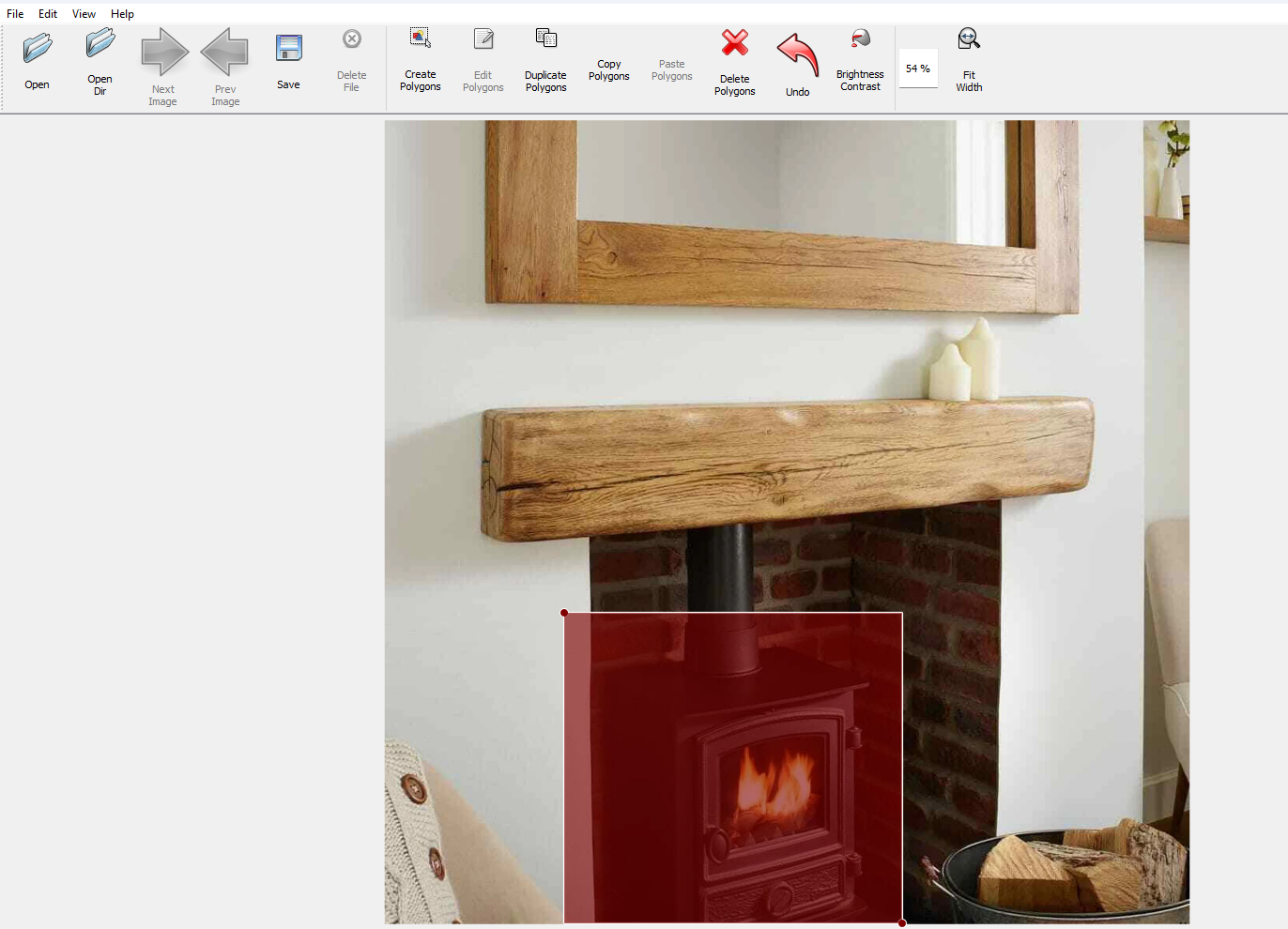Save annotations with the Save icon

pyautogui.click(x=288, y=50)
